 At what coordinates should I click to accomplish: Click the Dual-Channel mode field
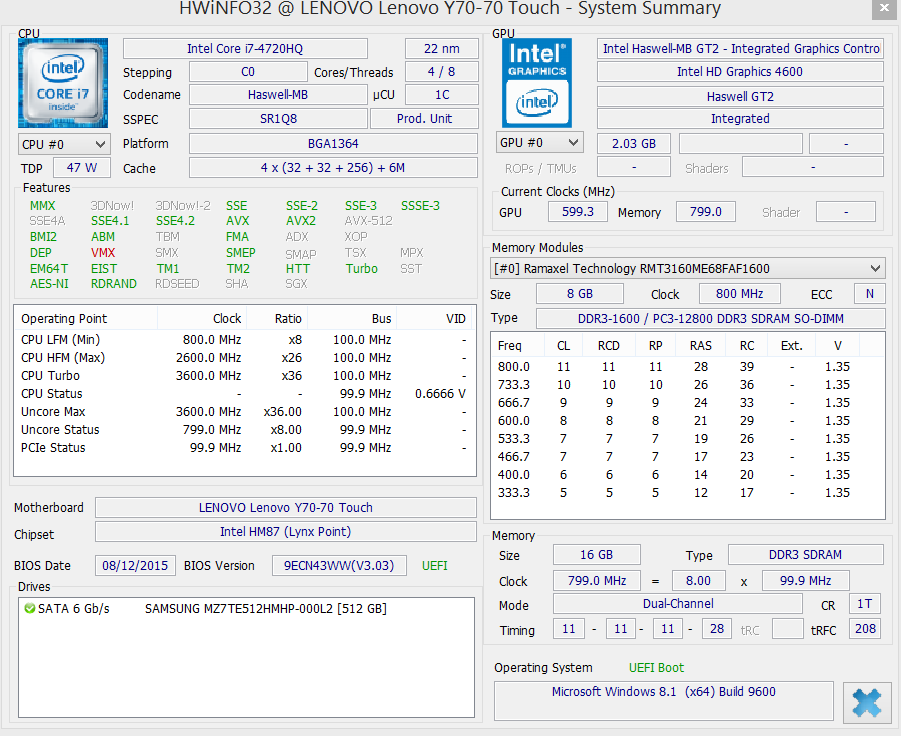678,604
